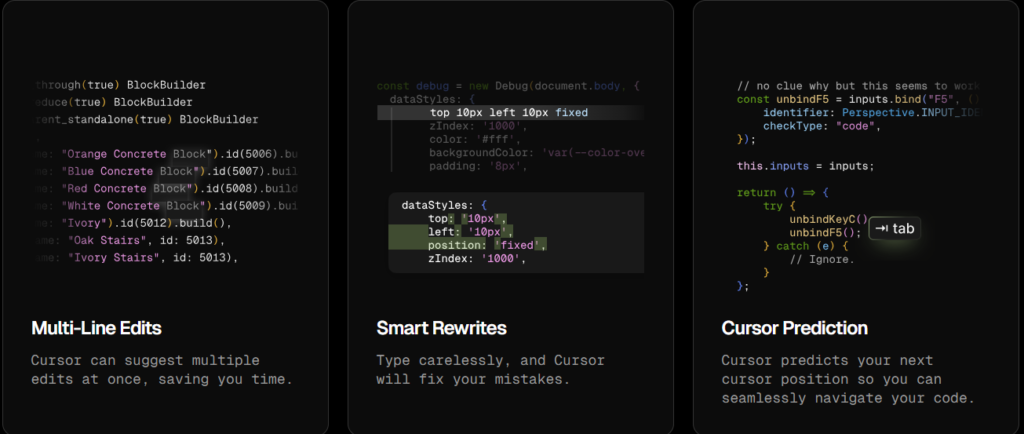
Task: Click the "no clue why" comment line
Action: coord(859,86)
